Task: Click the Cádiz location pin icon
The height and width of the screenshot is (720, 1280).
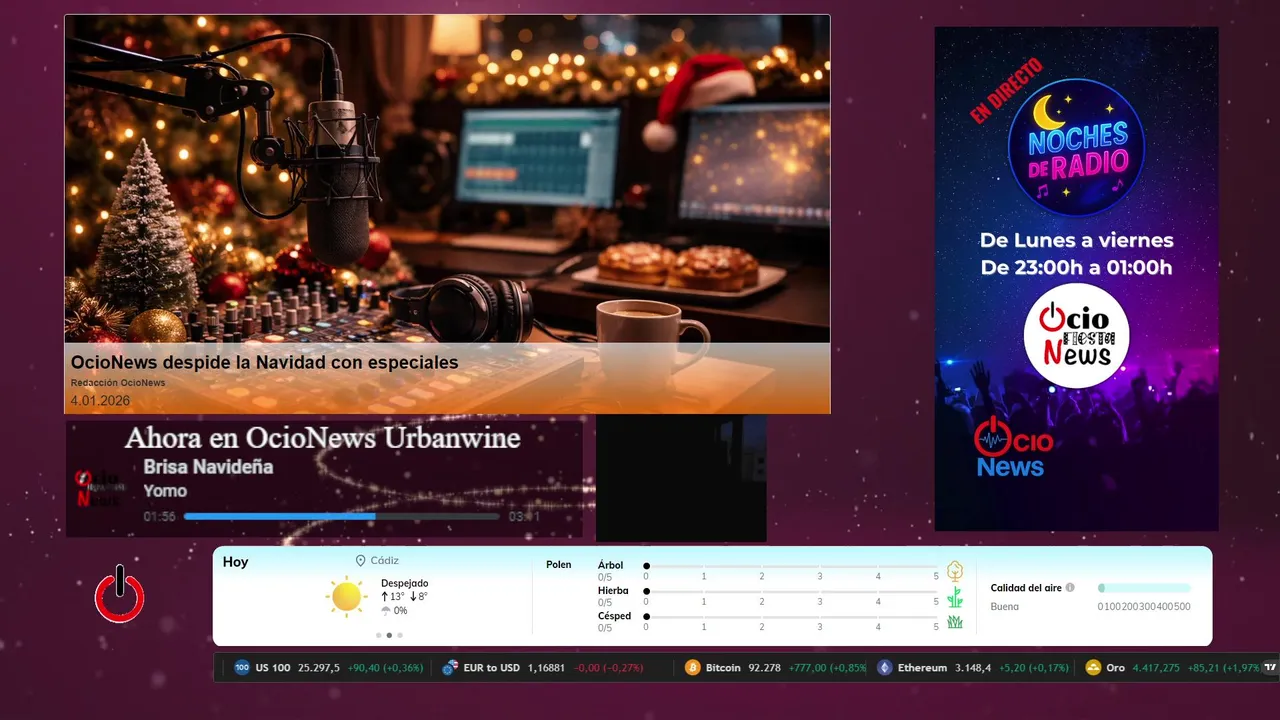Action: click(360, 561)
